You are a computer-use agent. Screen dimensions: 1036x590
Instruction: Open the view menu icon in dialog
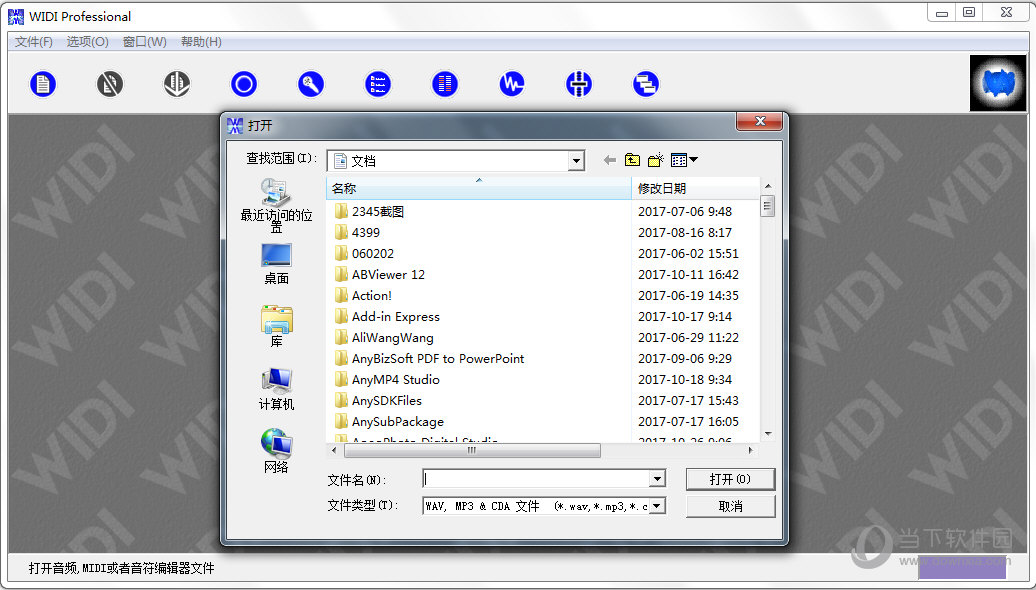(684, 160)
